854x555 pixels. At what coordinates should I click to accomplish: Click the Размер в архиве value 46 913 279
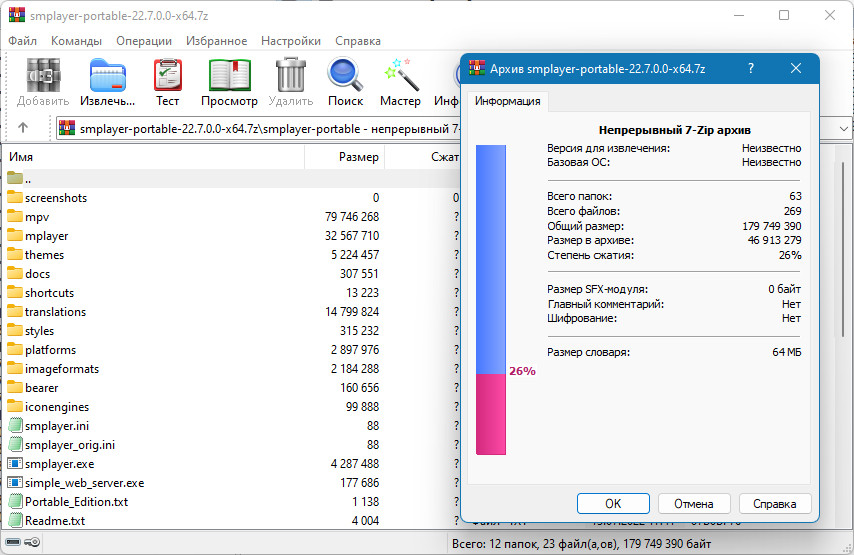[x=774, y=240]
